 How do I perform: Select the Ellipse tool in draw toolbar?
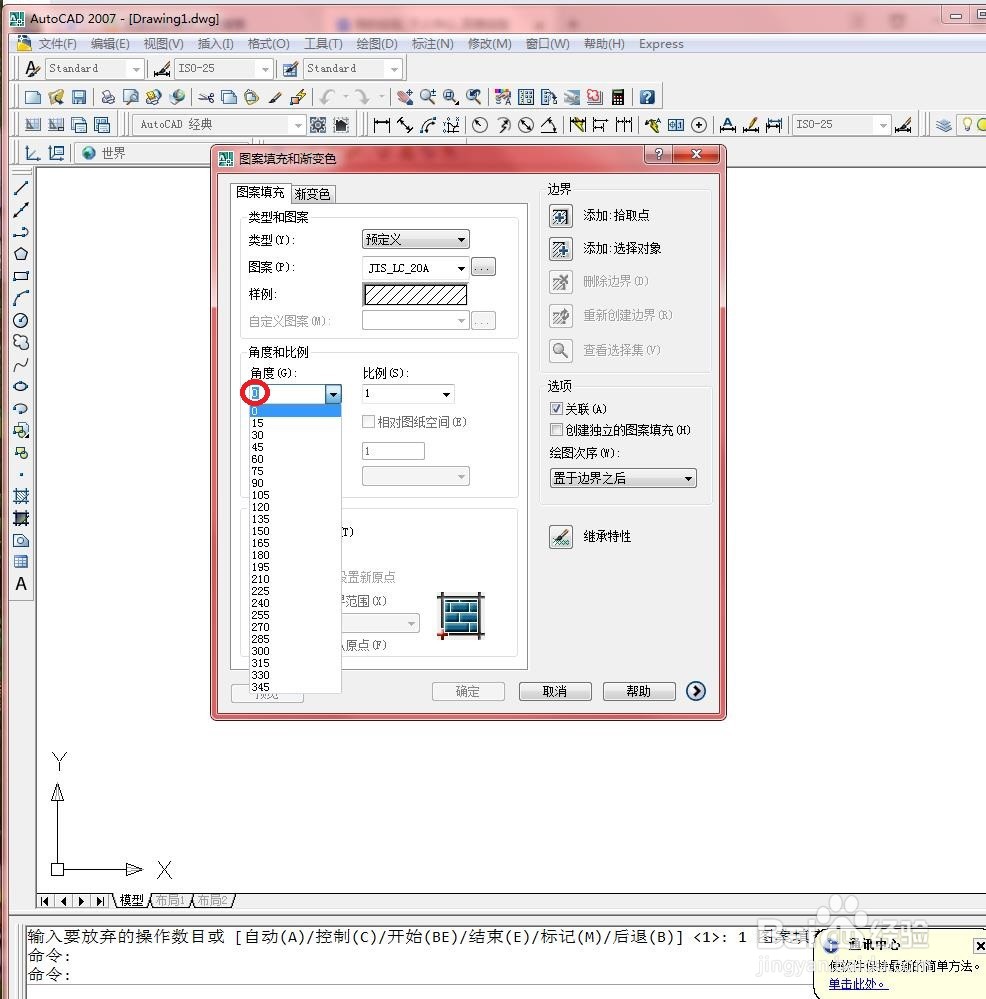click(x=21, y=386)
